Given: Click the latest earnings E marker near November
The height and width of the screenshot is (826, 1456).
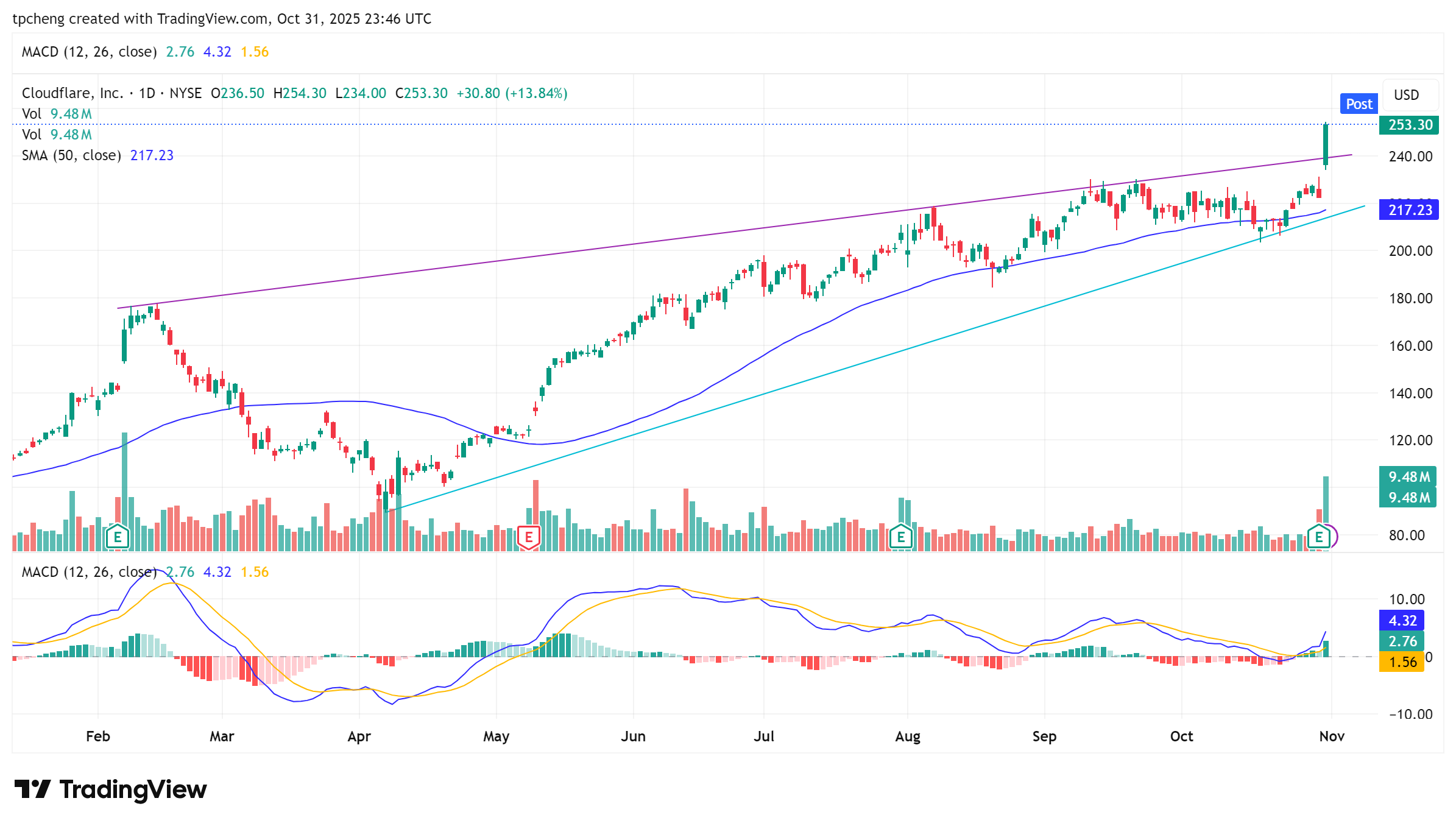Looking at the screenshot, I should (x=1319, y=537).
